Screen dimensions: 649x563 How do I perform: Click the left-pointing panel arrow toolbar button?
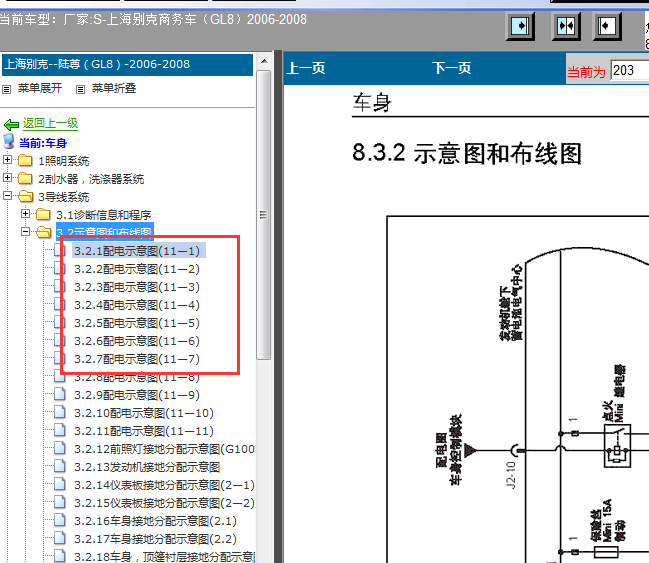(607, 26)
